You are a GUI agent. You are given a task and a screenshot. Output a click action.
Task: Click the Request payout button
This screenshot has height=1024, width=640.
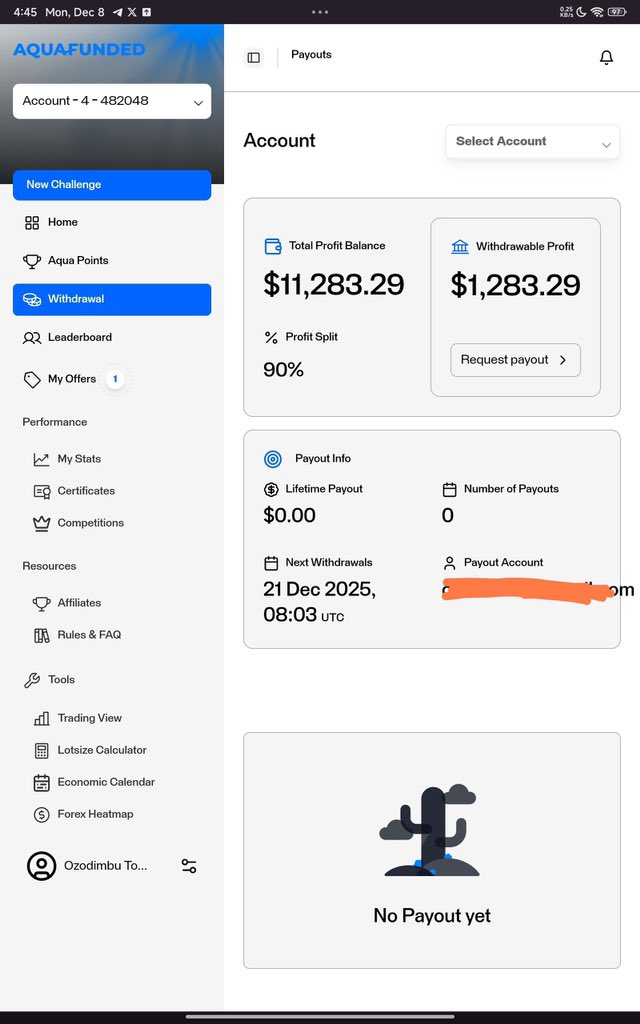point(515,360)
